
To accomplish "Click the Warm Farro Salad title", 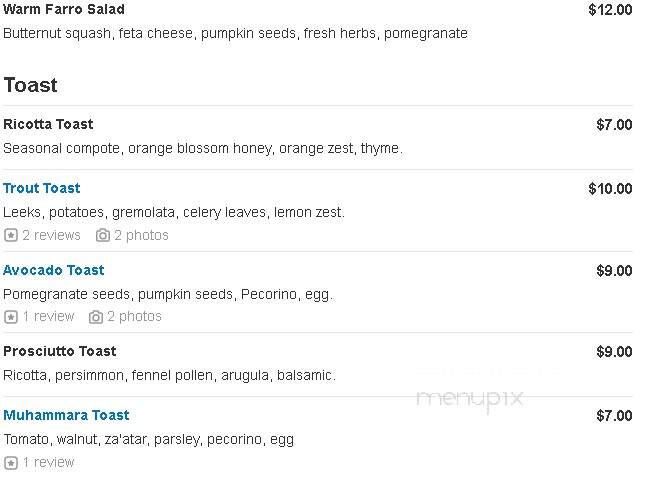I will (64, 9).
